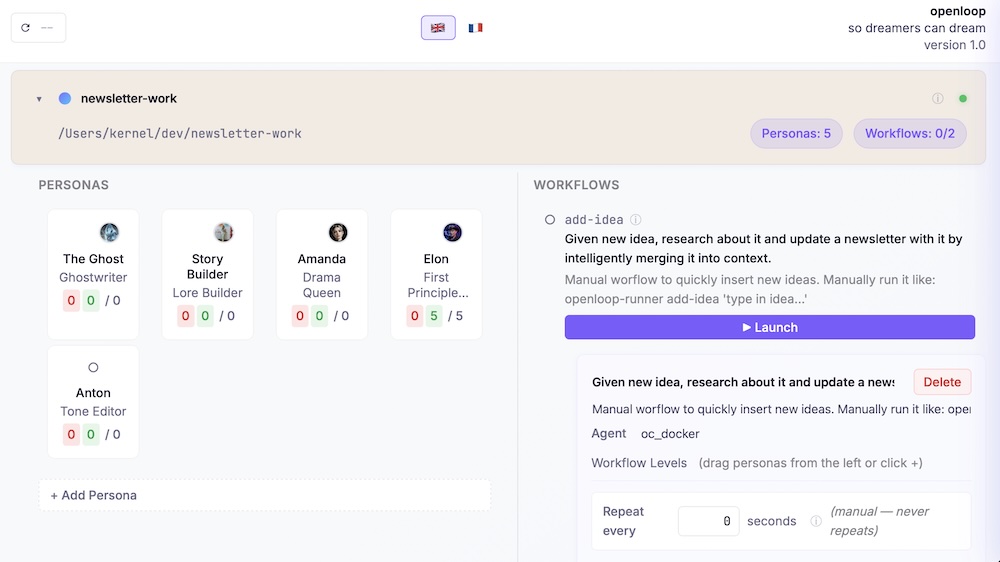Viewport: 1000px width, 562px height.
Task: Select The Ghost persona name
Action: pyautogui.click(x=93, y=259)
